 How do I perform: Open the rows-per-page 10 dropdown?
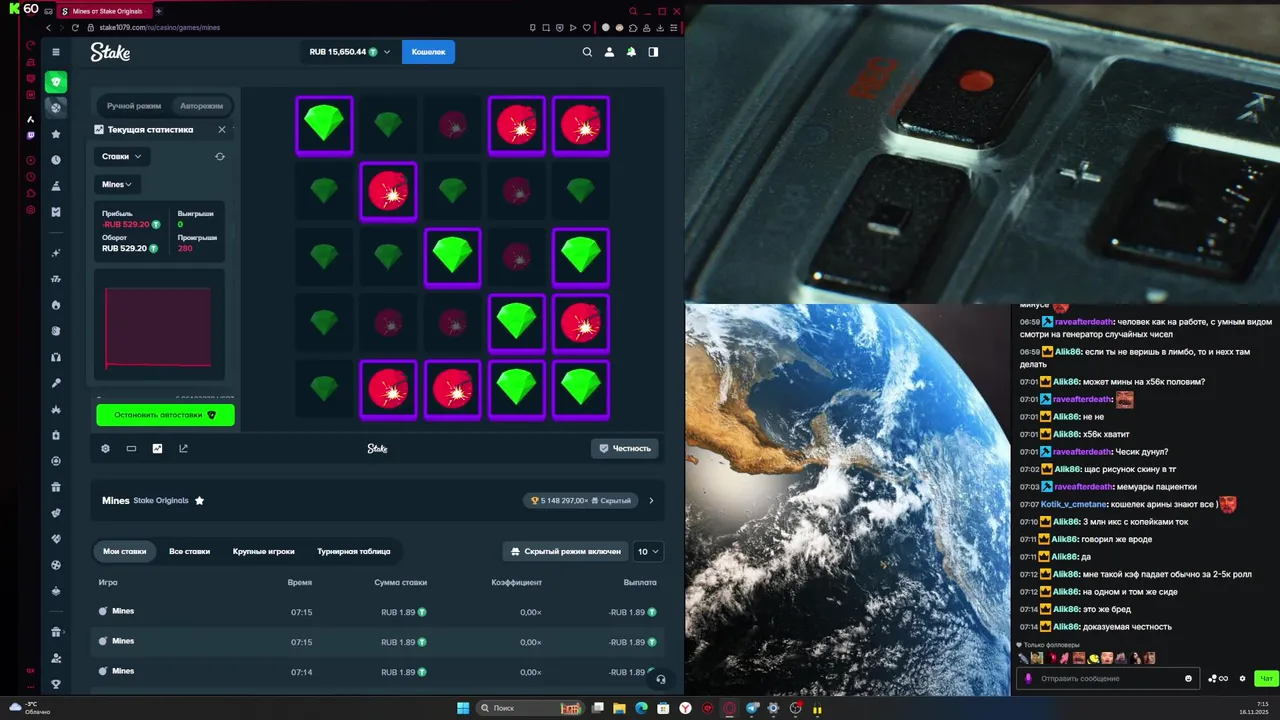649,551
